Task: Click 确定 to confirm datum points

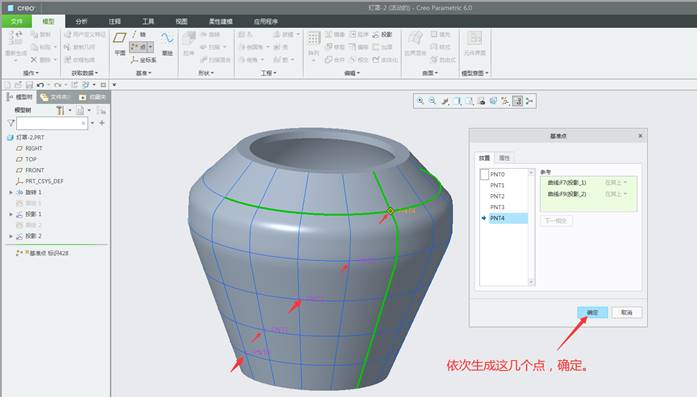Action: point(592,313)
